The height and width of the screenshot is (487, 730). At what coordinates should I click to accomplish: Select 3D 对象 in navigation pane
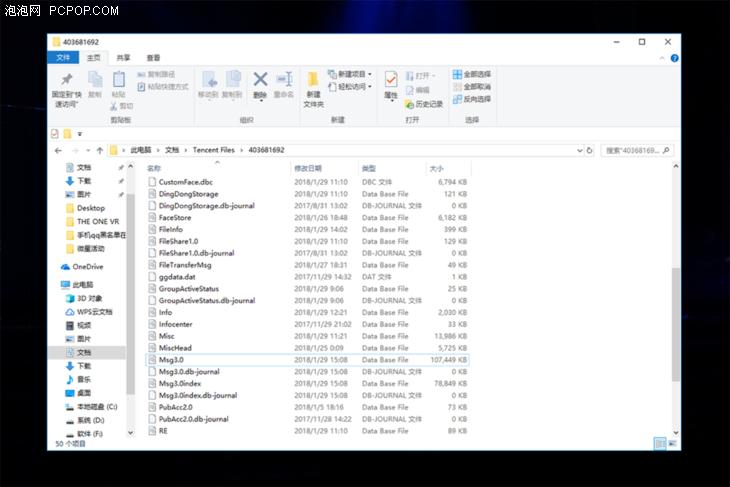point(83,298)
